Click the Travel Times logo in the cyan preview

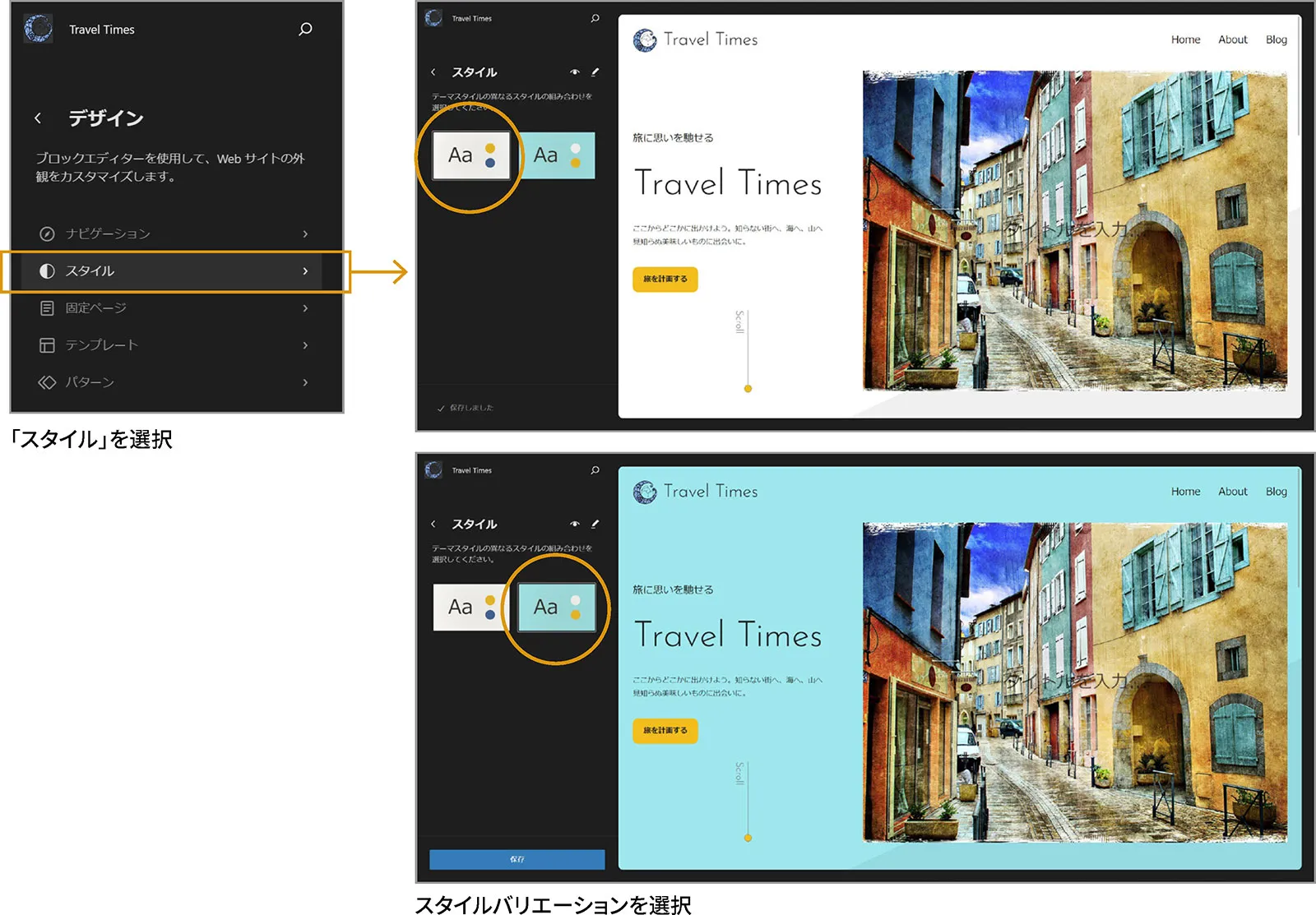point(645,492)
